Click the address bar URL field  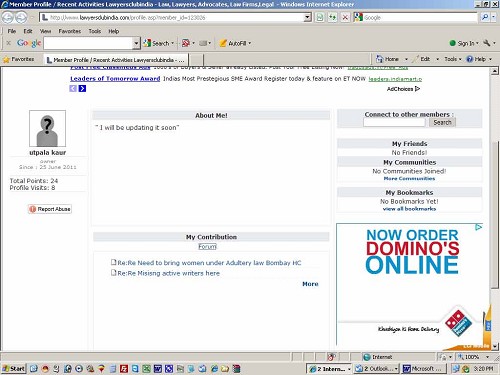[x=172, y=17]
